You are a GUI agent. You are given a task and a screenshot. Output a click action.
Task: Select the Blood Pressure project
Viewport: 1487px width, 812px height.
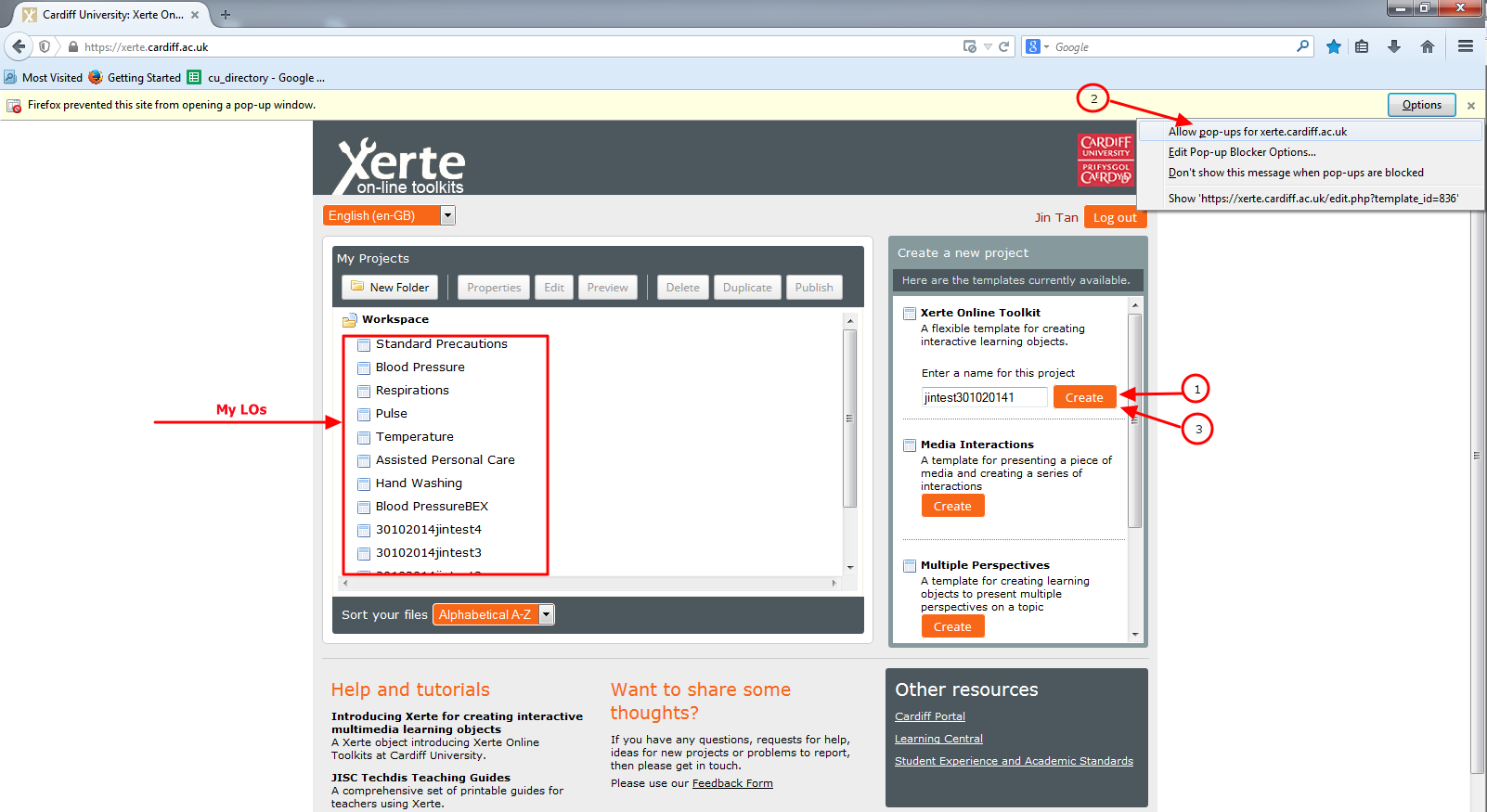[x=420, y=367]
